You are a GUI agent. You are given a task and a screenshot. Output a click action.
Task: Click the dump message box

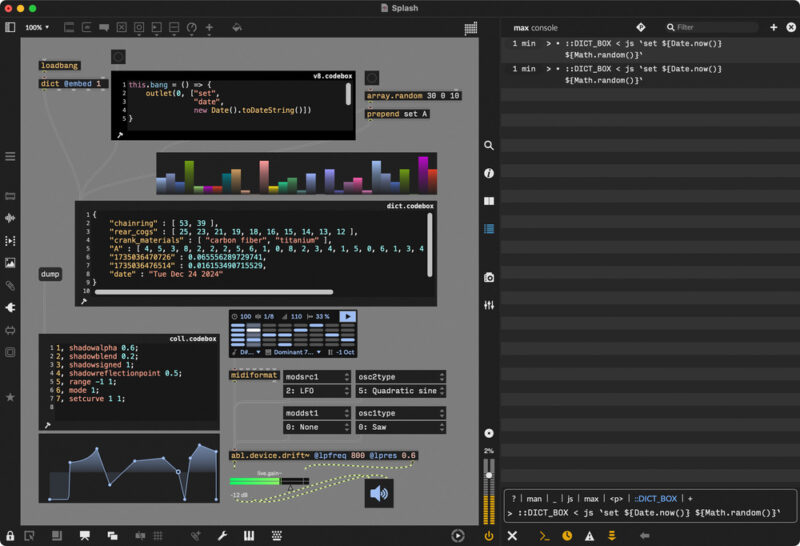(50, 274)
